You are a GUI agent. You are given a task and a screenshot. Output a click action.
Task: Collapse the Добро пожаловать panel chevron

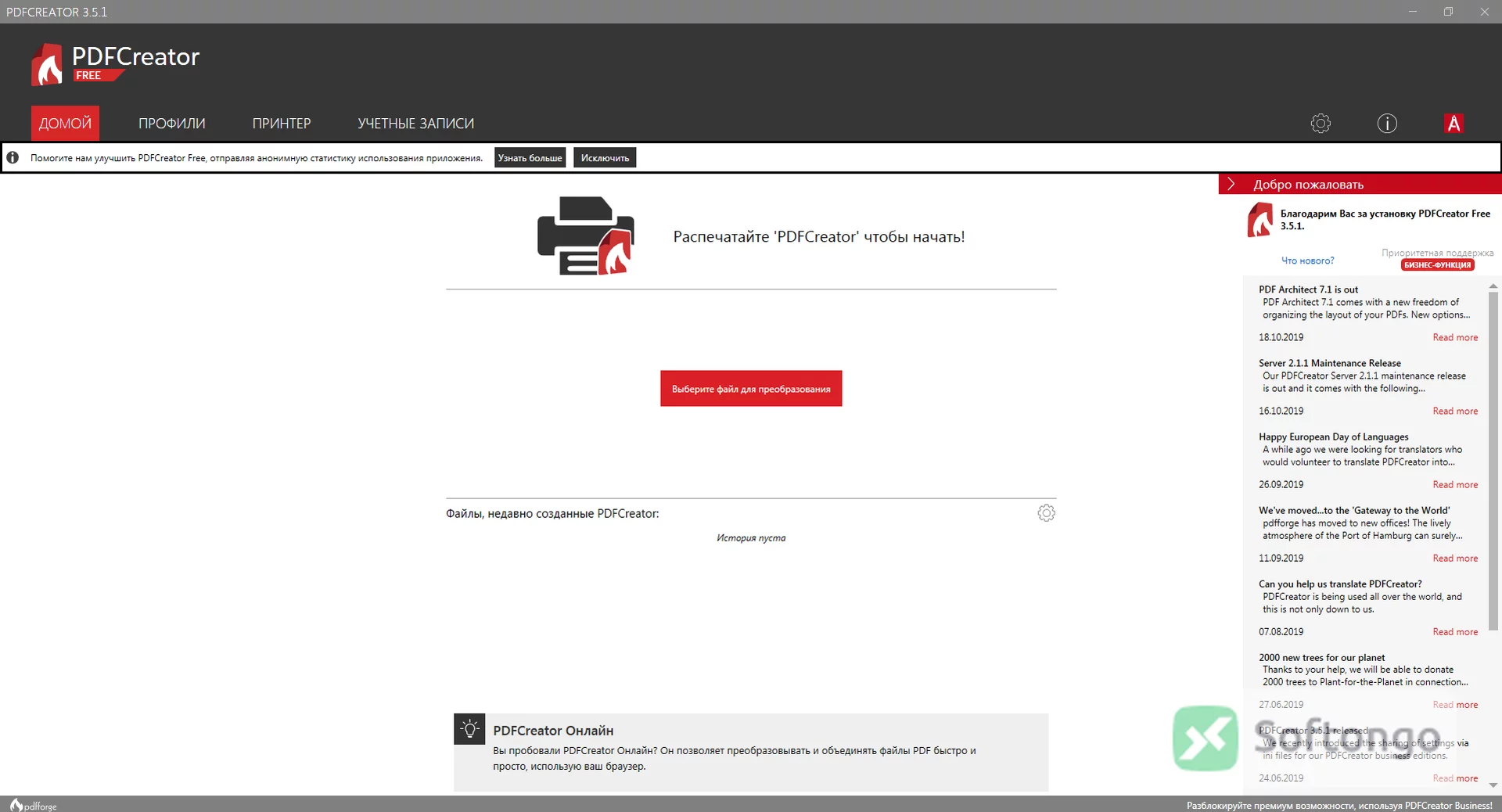point(1231,184)
